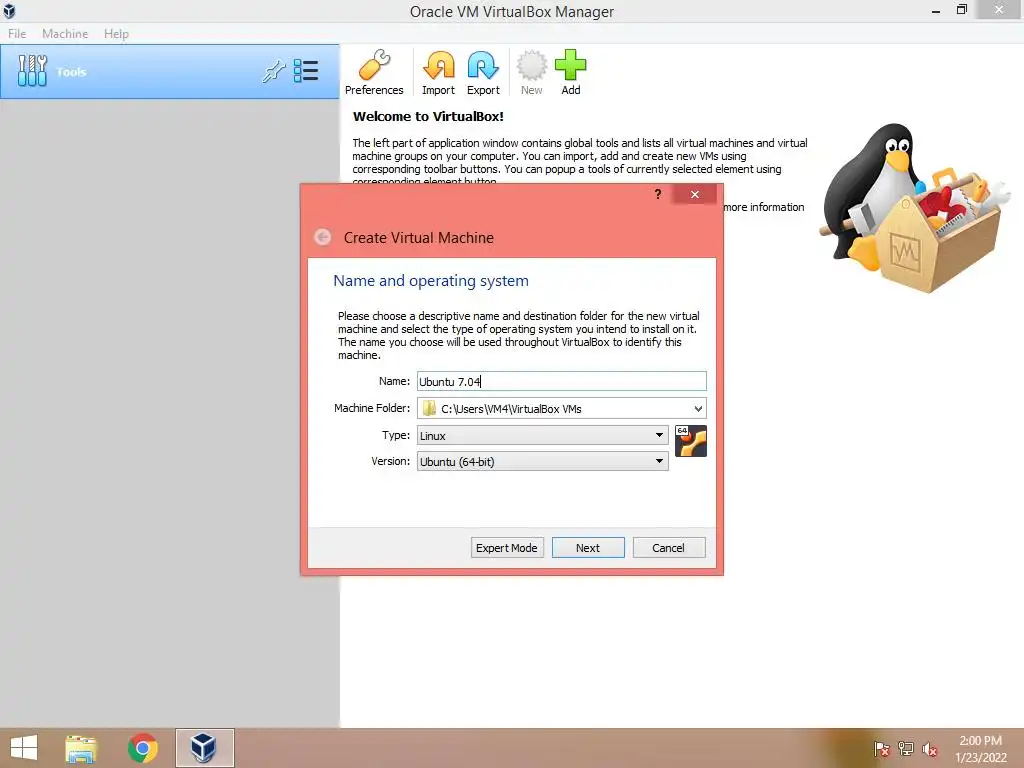Close the Create Virtual Machine dialog

tap(695, 194)
